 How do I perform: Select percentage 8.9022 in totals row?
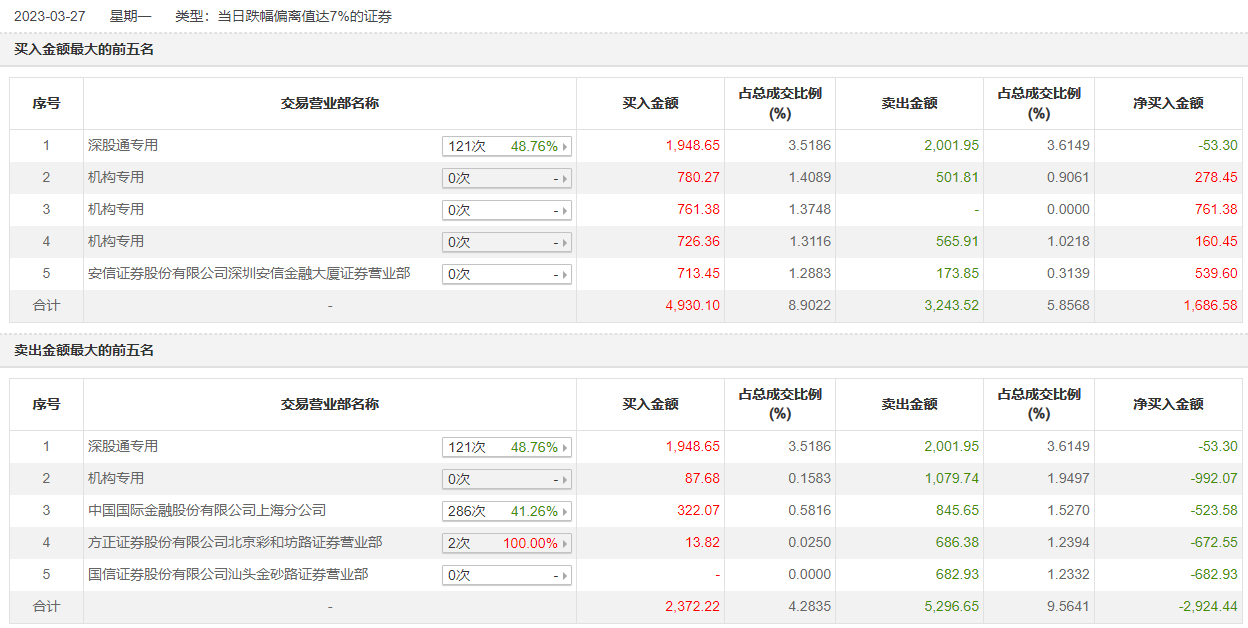pyautogui.click(x=809, y=305)
